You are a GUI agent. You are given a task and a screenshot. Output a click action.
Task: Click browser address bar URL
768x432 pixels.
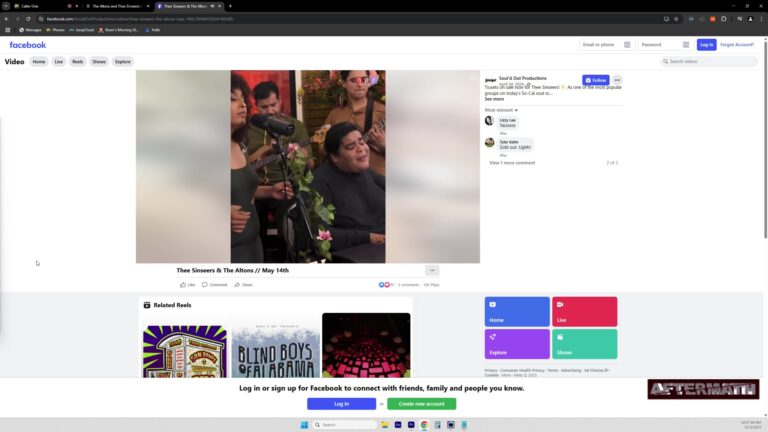pyautogui.click(x=140, y=19)
